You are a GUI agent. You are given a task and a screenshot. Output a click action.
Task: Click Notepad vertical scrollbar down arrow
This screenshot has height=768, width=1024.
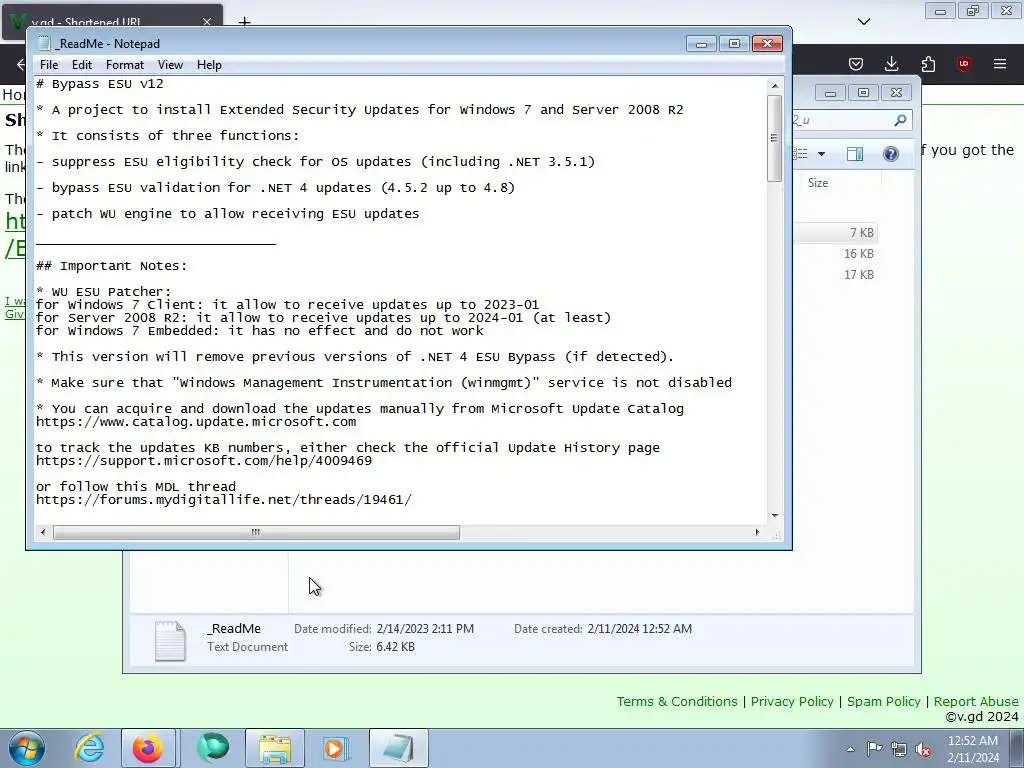(x=775, y=515)
